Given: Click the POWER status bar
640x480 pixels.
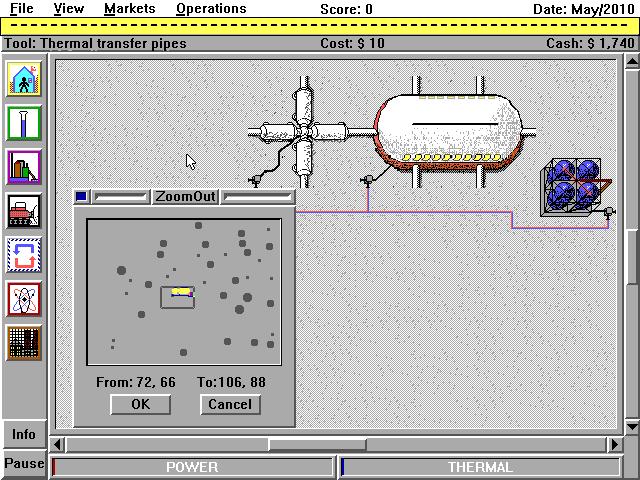Looking at the screenshot, I should tap(192, 467).
